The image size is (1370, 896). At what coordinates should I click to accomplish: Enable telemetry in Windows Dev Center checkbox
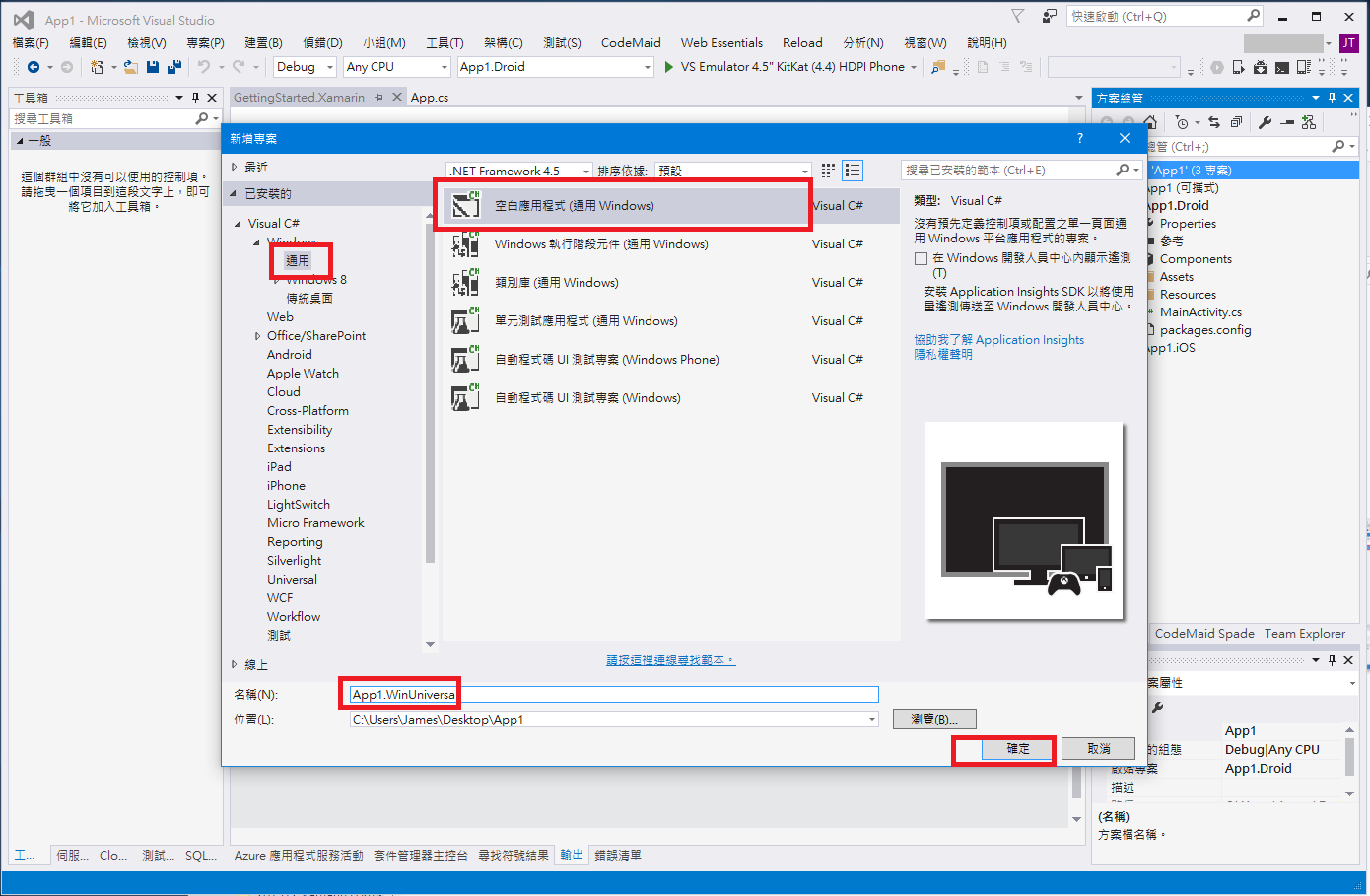click(921, 259)
